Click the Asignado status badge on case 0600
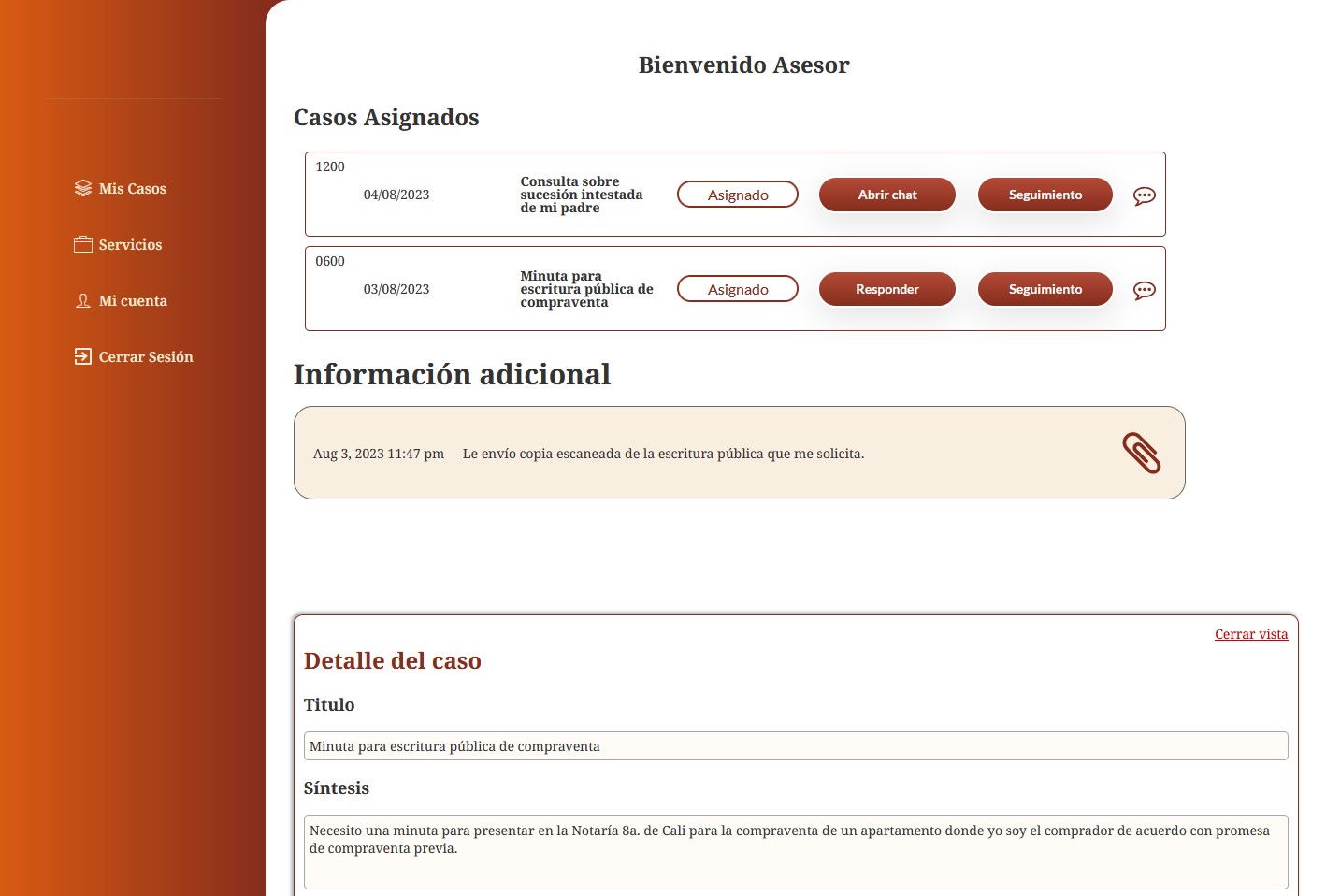Viewport: 1326px width, 896px height. tap(737, 289)
